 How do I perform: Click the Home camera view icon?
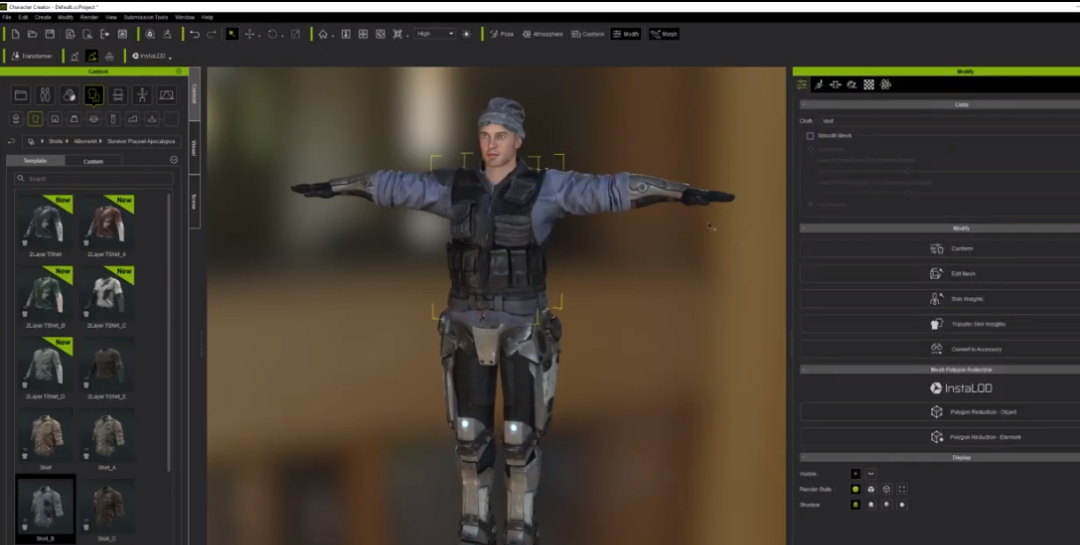point(322,34)
